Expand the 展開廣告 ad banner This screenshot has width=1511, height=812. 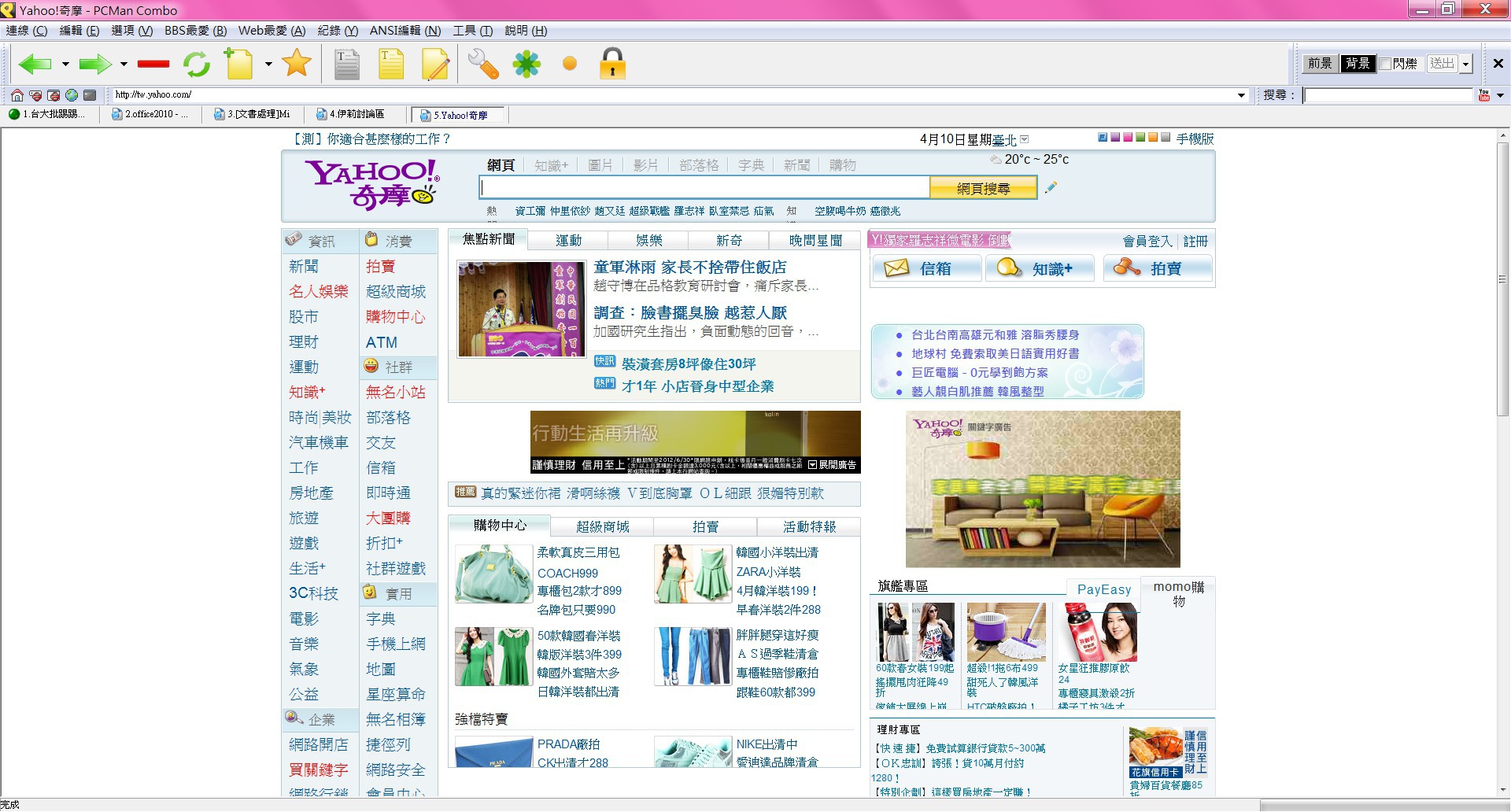[x=833, y=465]
